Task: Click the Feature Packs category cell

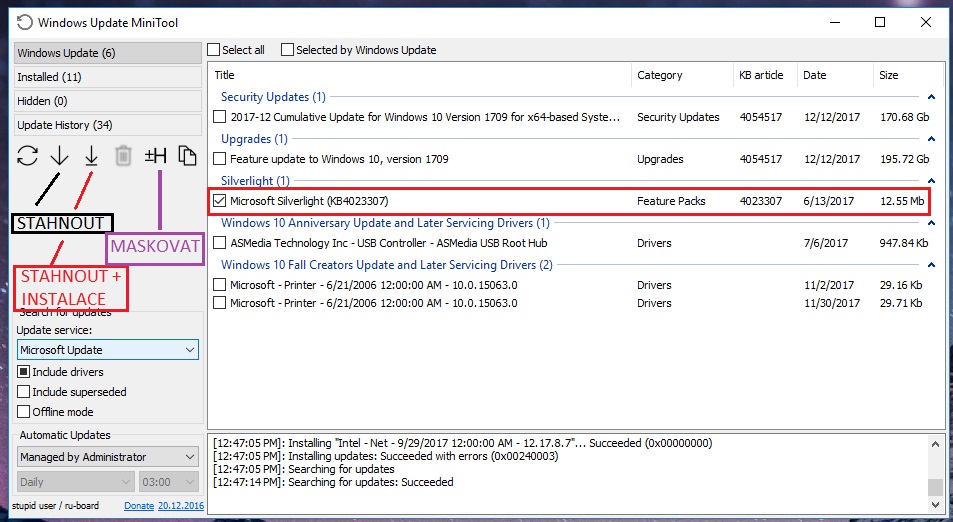Action: 671,201
